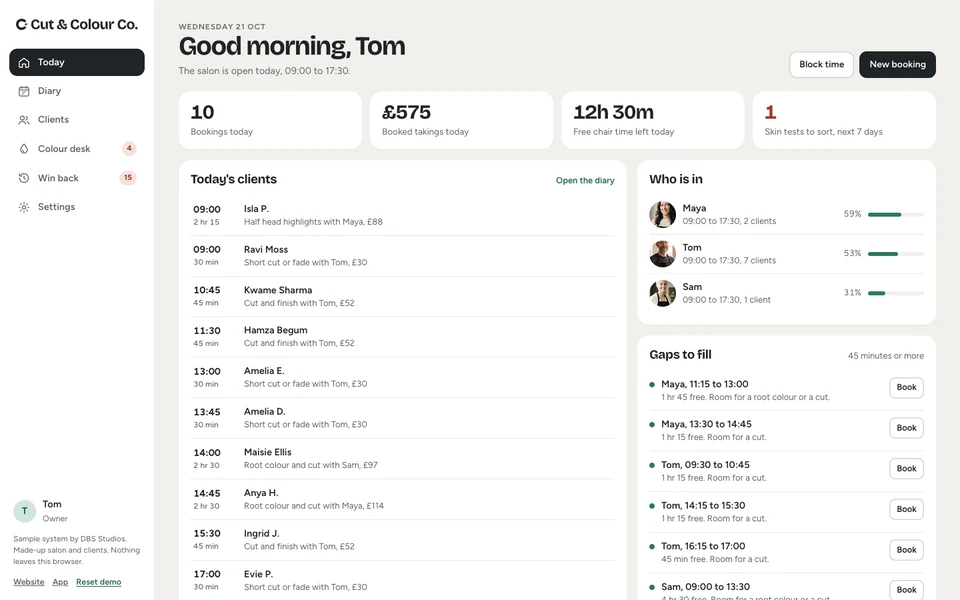Click the Reset demo link

(99, 582)
